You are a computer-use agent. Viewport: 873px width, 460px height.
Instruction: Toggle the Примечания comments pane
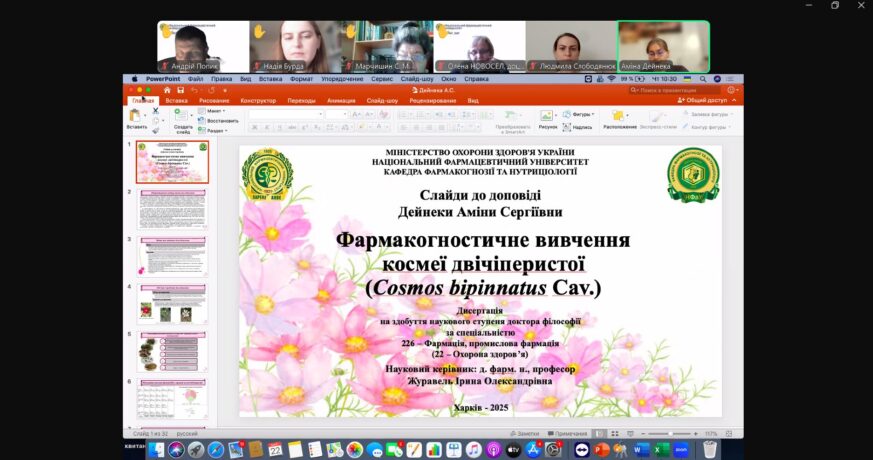569,433
